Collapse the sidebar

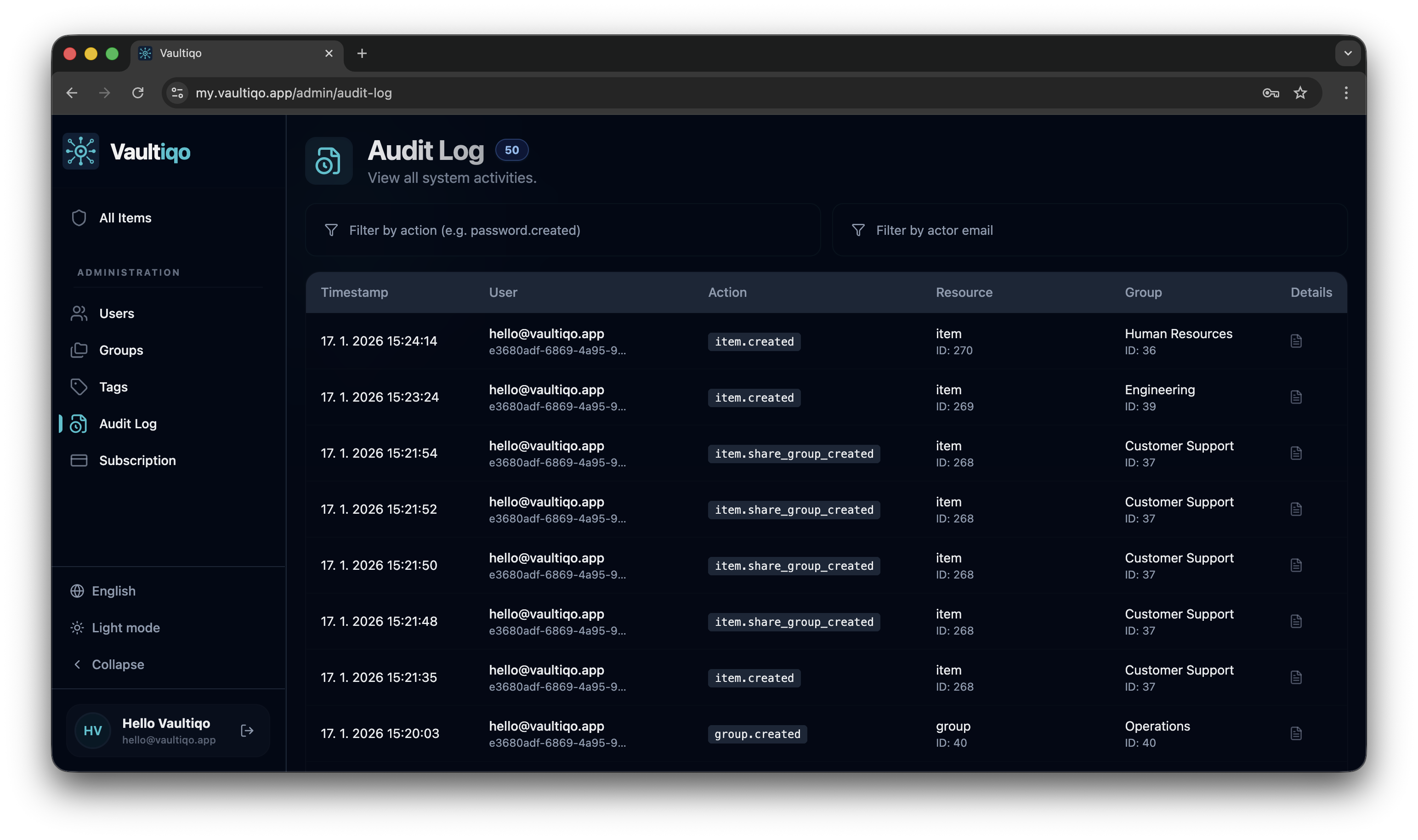[117, 664]
